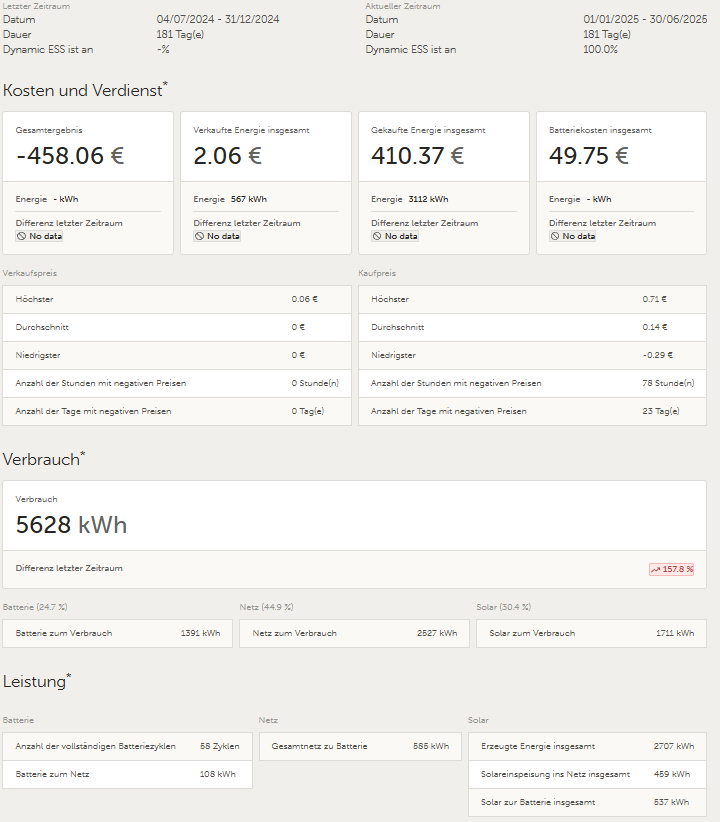Click the Batterie zum Netz row
Viewport: 720px width, 822px height.
[127, 774]
